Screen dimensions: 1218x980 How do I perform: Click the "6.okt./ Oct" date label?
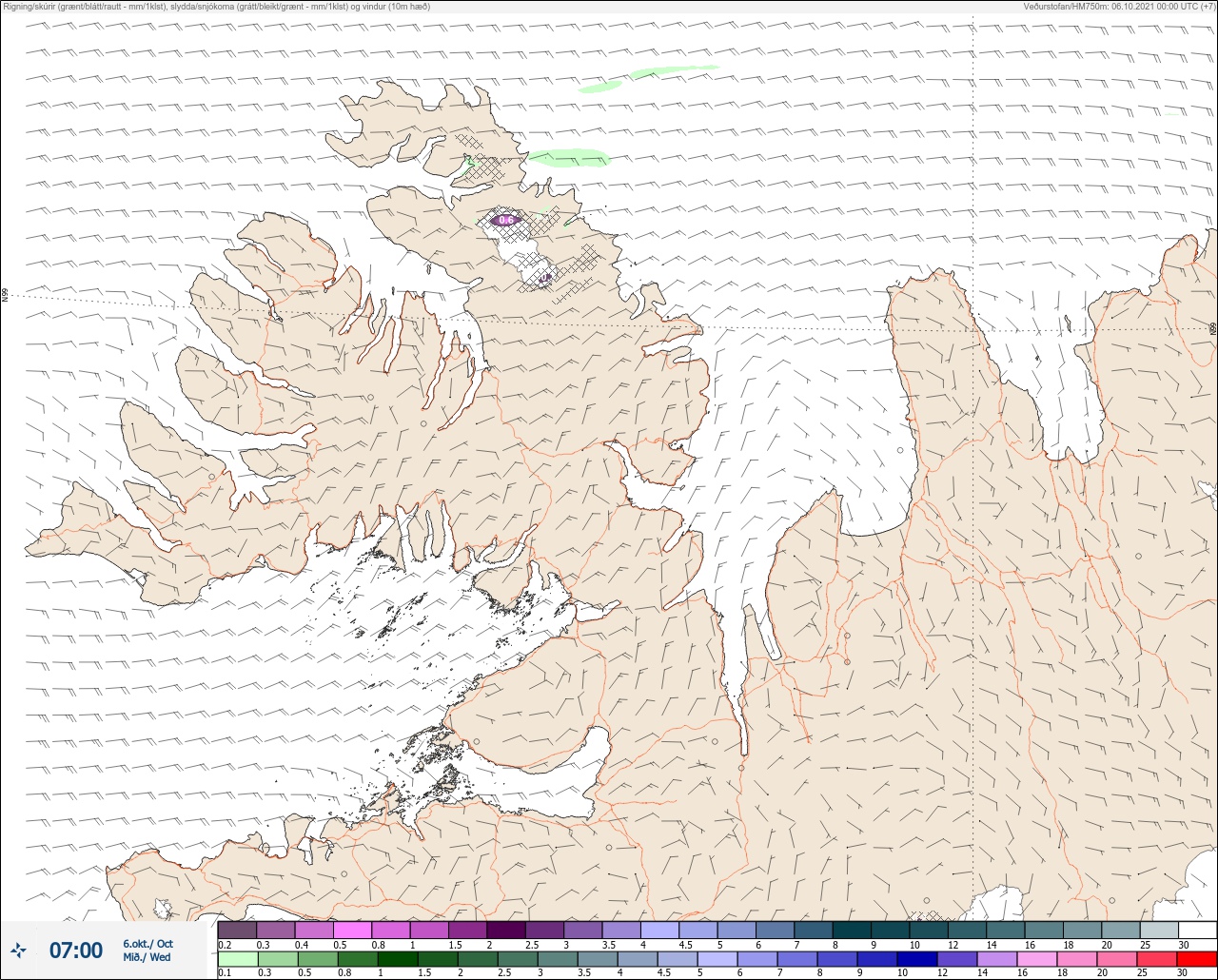147,944
